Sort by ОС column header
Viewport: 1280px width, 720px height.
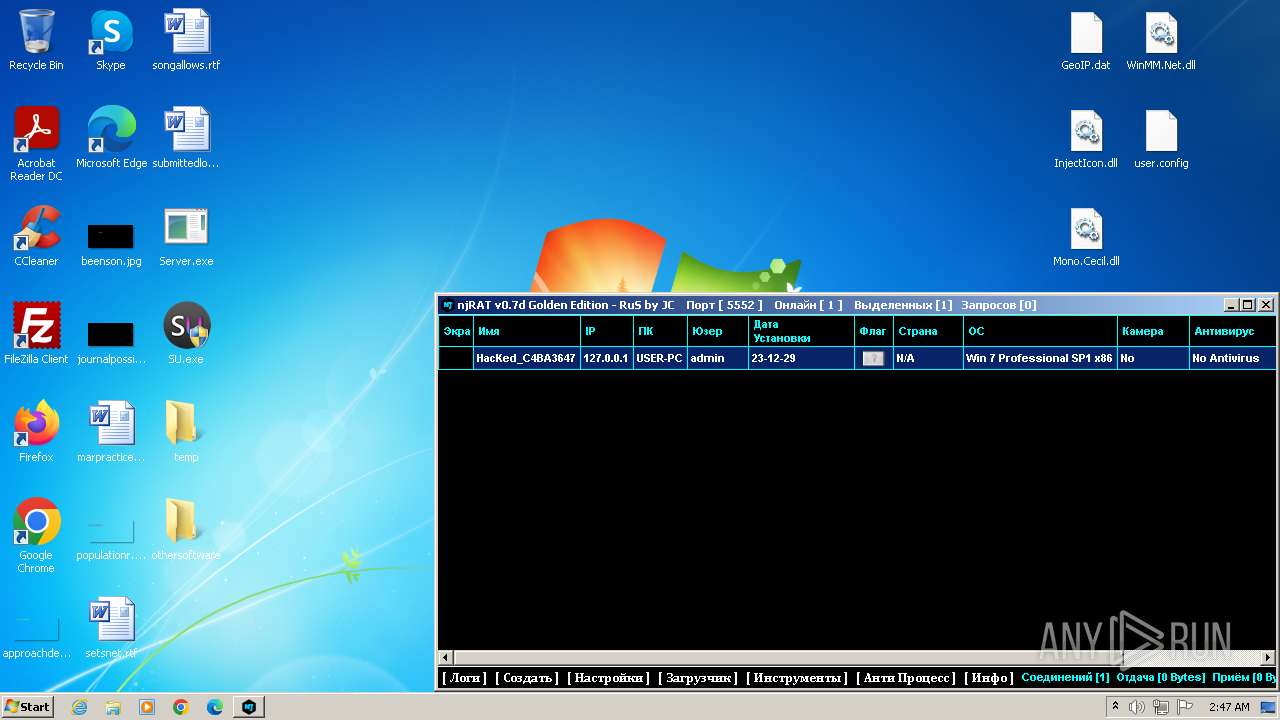pos(1041,331)
